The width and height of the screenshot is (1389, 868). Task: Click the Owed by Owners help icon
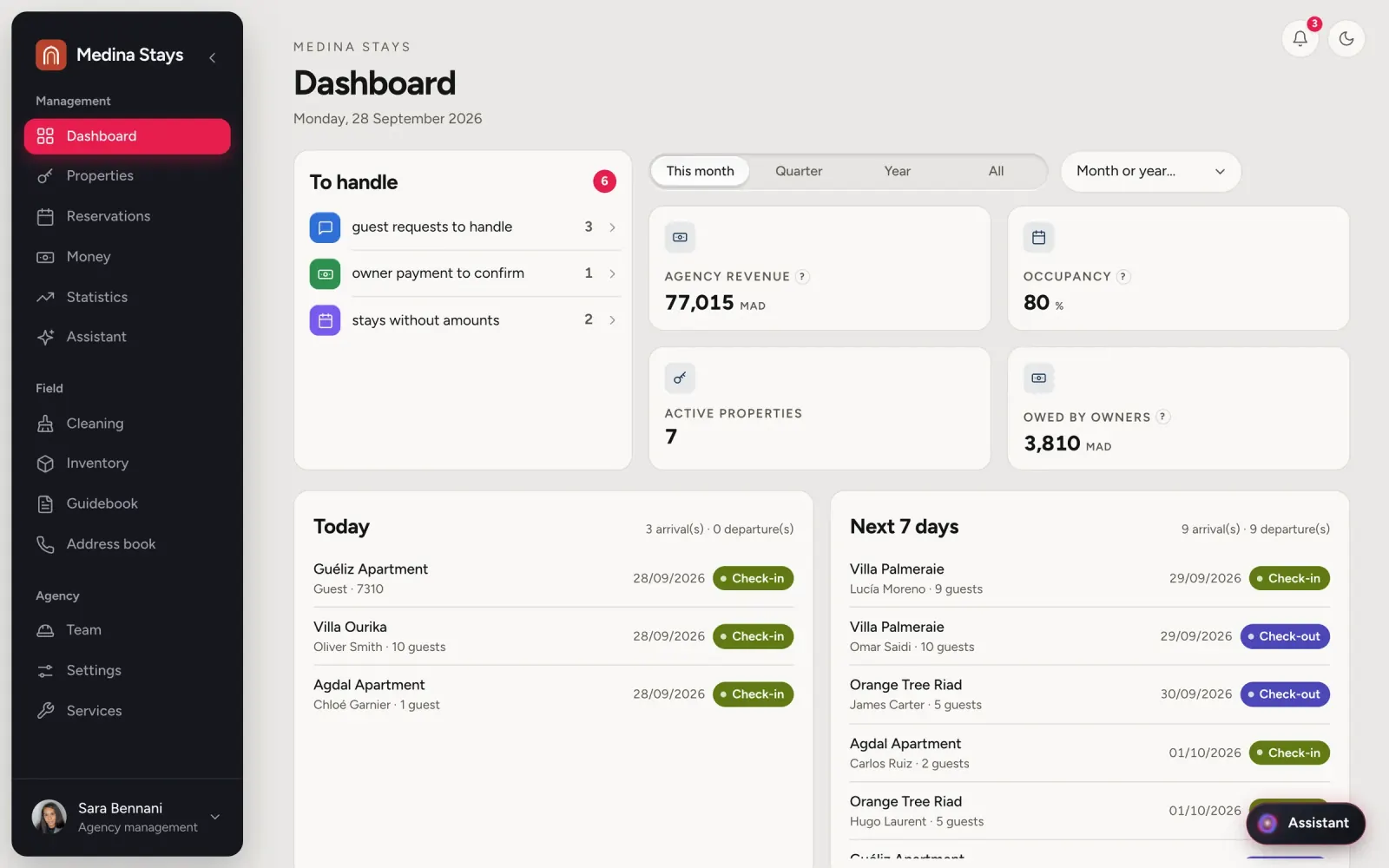(x=1163, y=417)
